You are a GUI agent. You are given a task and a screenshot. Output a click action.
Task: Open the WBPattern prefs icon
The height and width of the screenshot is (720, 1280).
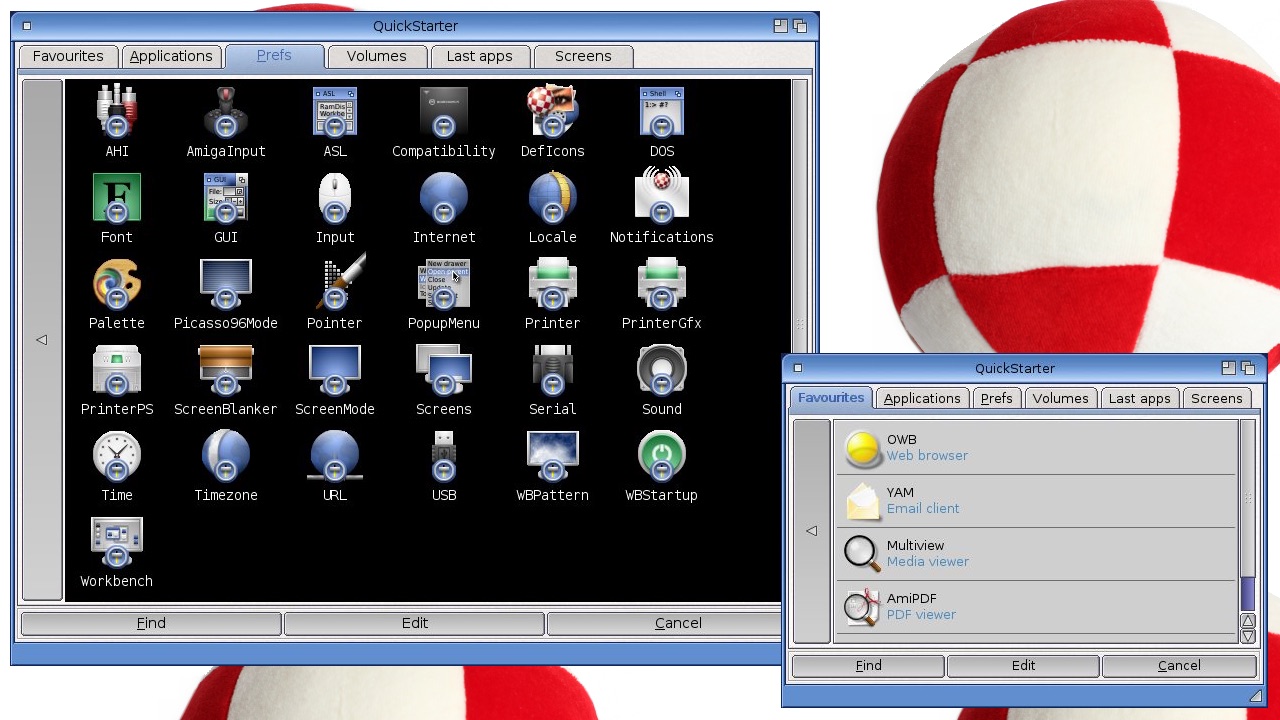pos(553,456)
